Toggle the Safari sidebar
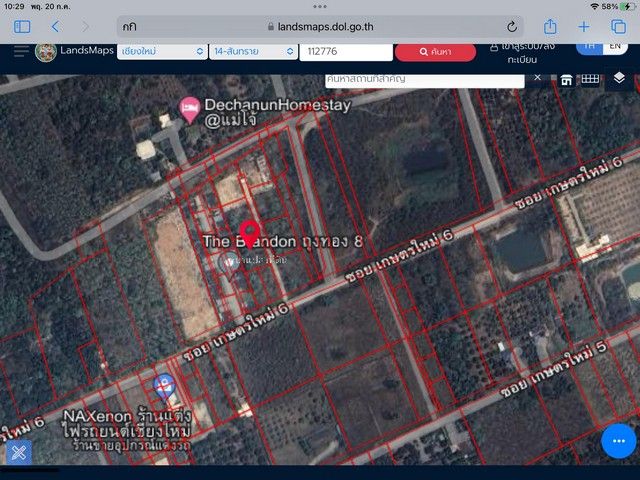640x480 pixels. pyautogui.click(x=22, y=27)
